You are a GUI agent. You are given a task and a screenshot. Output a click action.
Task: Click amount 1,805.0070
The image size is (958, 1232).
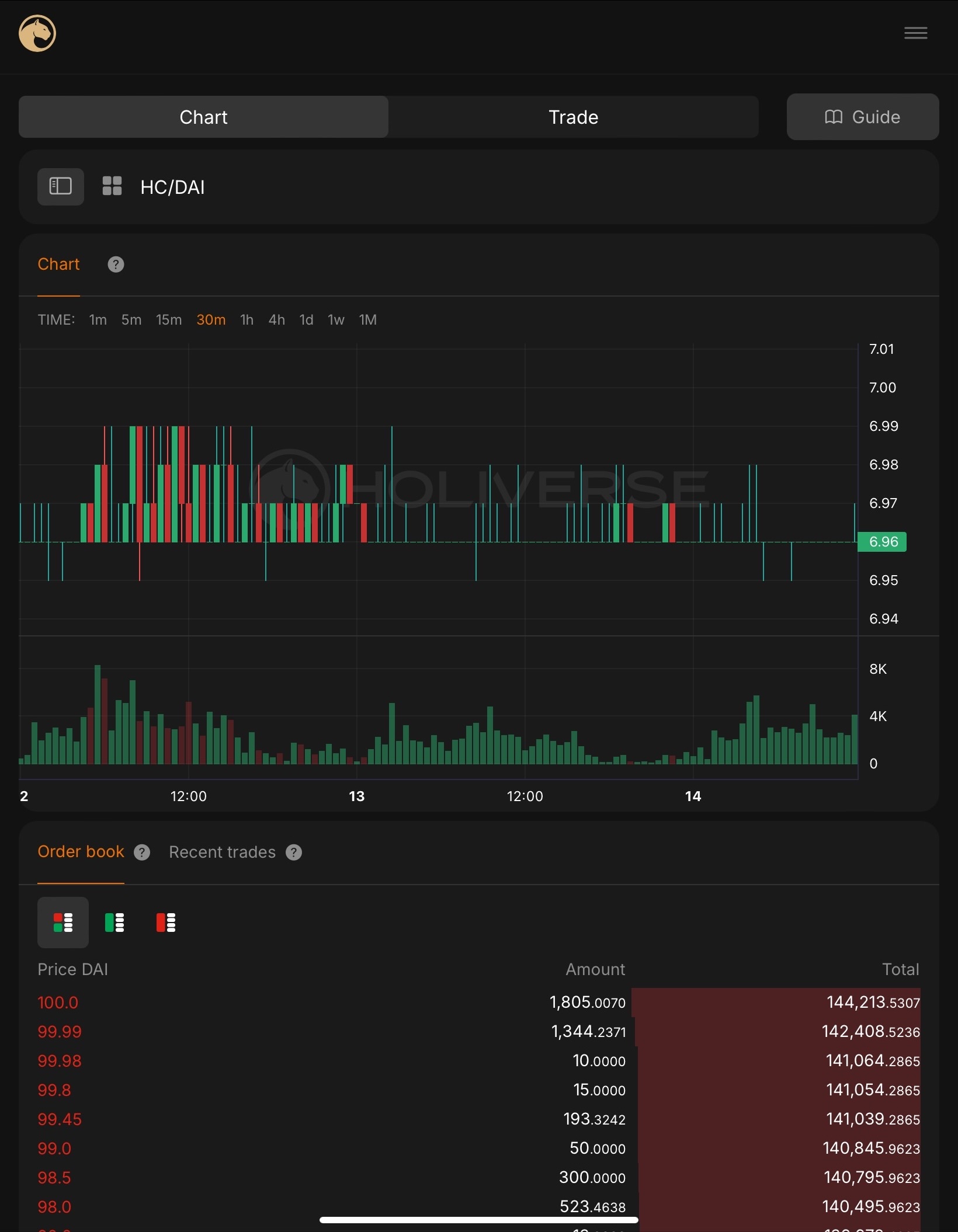(588, 1003)
